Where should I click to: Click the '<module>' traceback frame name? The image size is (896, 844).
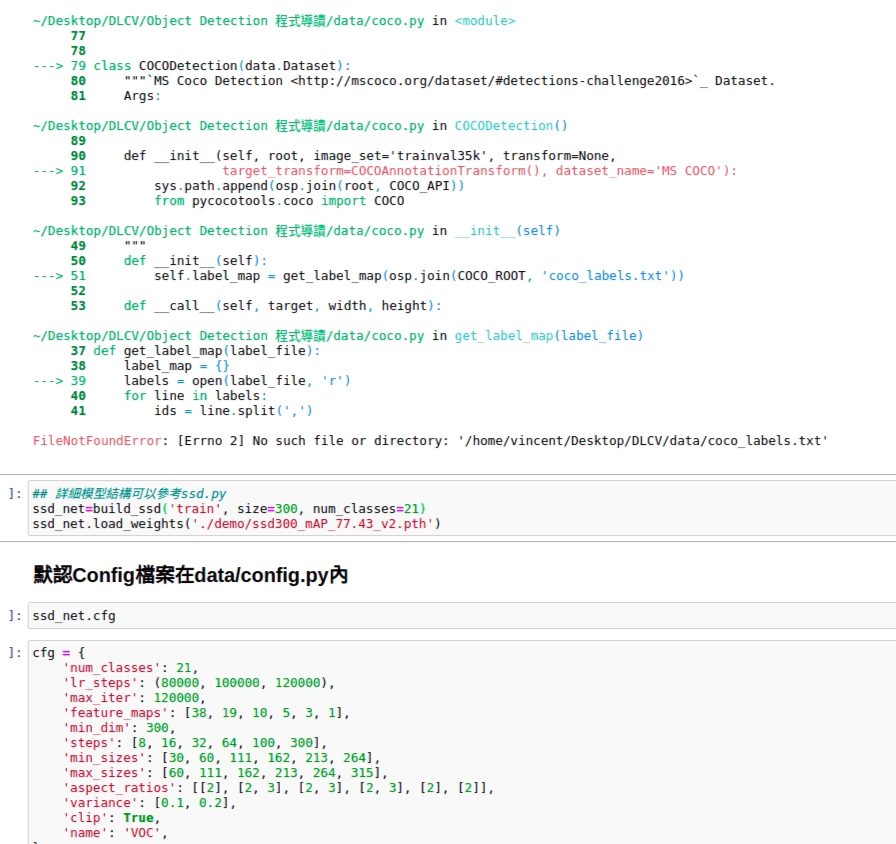pos(485,21)
